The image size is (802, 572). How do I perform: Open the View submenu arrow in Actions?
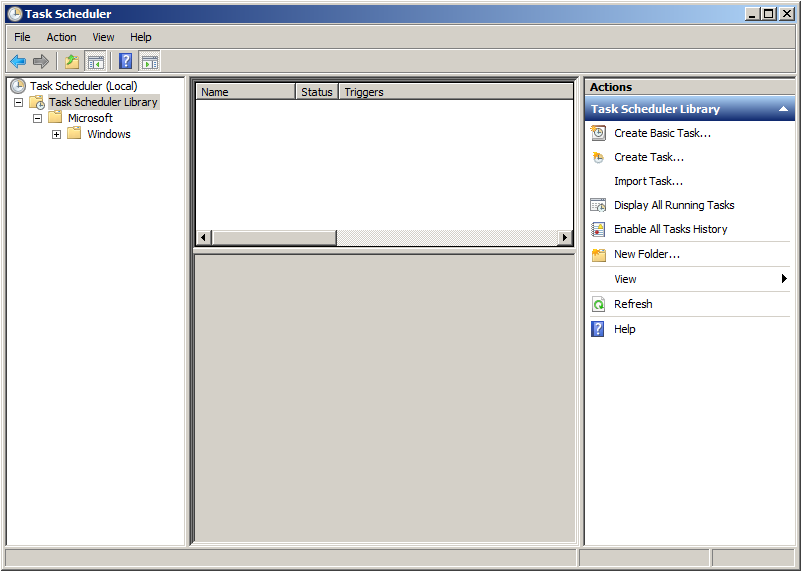(784, 279)
